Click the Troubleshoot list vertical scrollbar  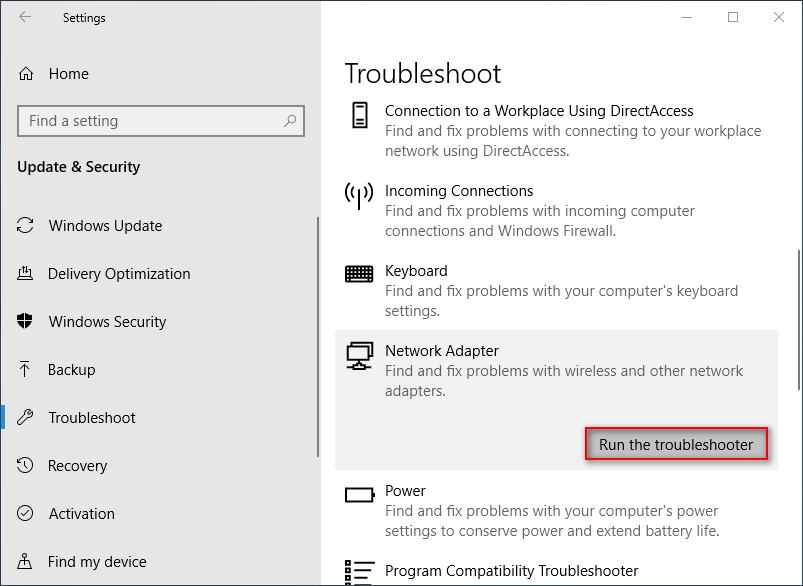coord(797,320)
